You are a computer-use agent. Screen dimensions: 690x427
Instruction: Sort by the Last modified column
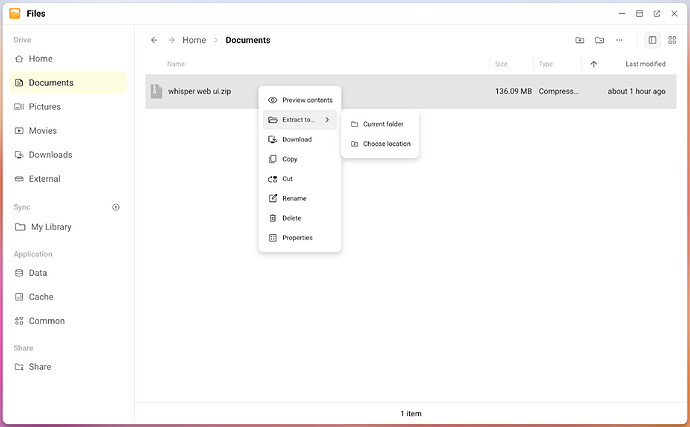646,64
